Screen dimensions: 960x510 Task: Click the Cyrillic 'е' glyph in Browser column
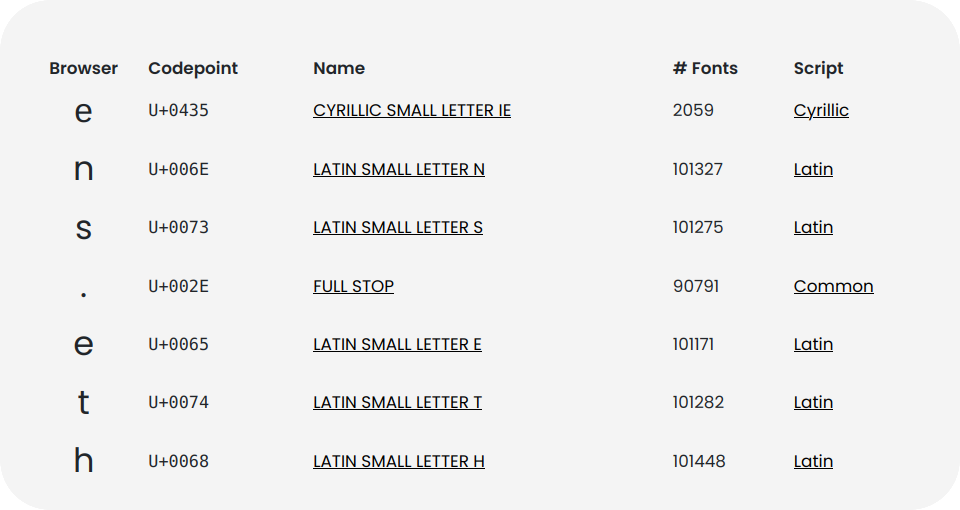pos(83,112)
